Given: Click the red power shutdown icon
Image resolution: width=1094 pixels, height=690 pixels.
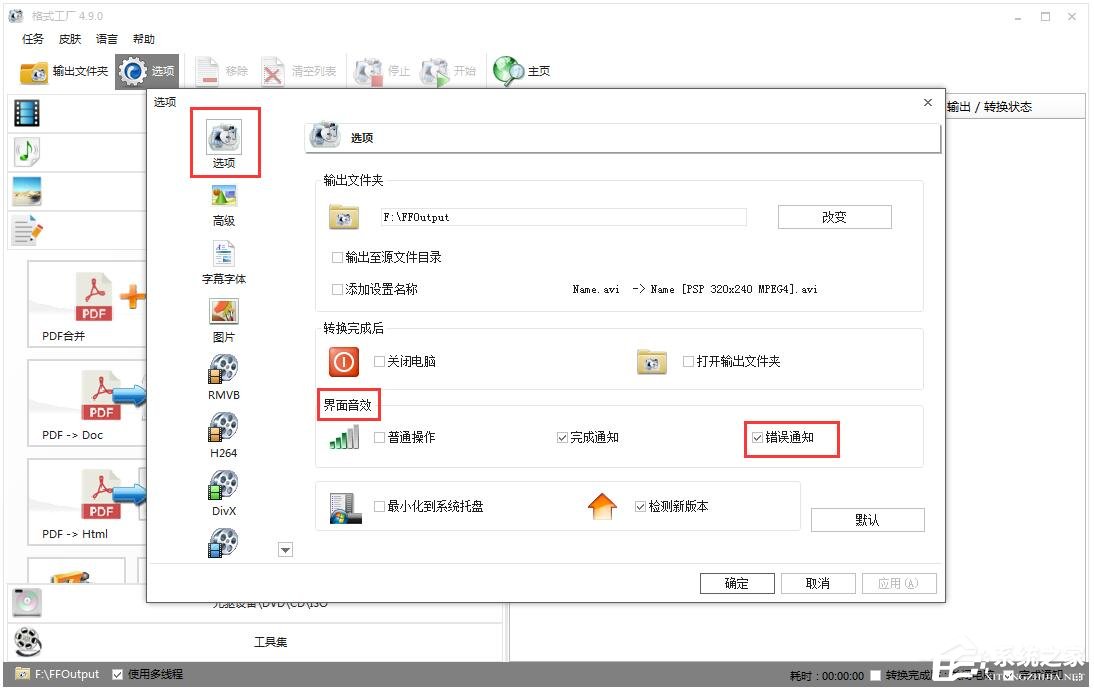Looking at the screenshot, I should (344, 361).
